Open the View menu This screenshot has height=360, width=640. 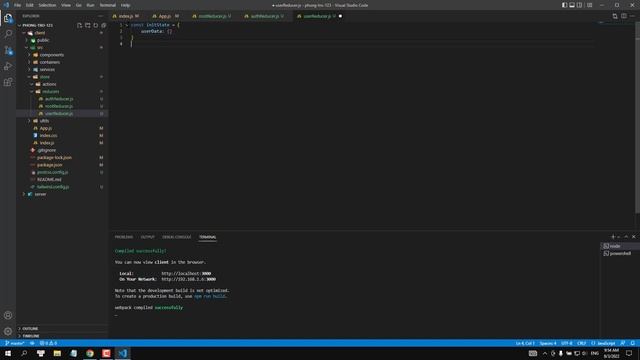(66, 5)
